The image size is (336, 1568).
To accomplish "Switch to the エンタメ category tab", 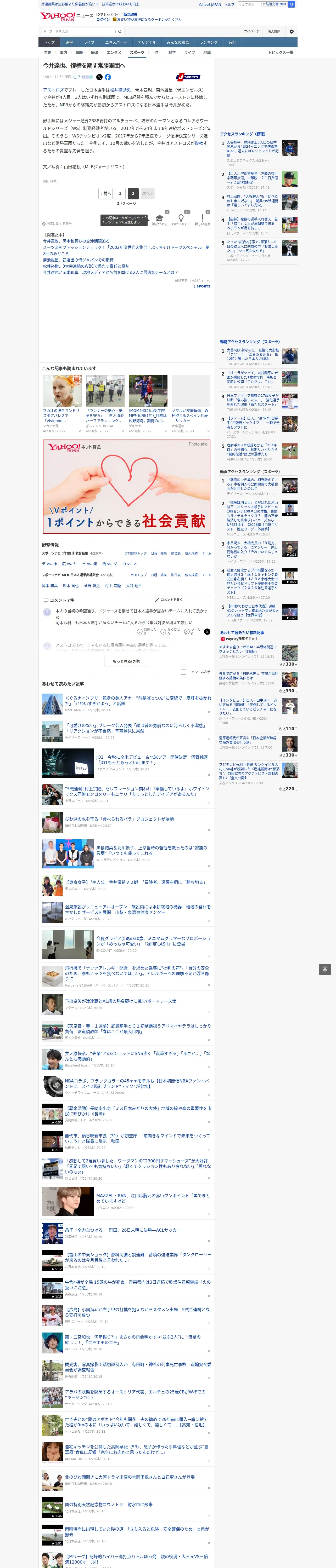I will coord(114,52).
